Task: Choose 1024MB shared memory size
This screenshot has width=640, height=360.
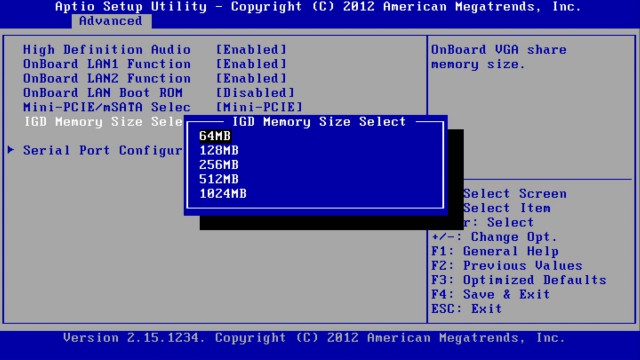Action: pyautogui.click(x=223, y=193)
